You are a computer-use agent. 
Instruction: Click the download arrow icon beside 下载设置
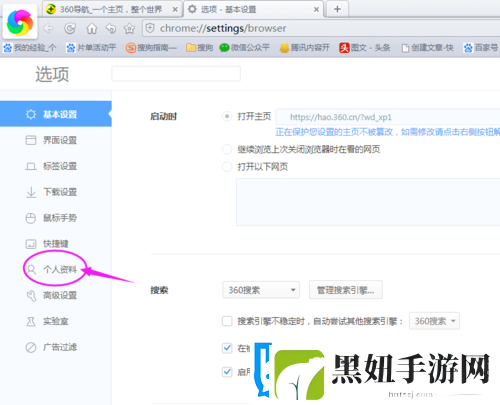pyautogui.click(x=31, y=192)
